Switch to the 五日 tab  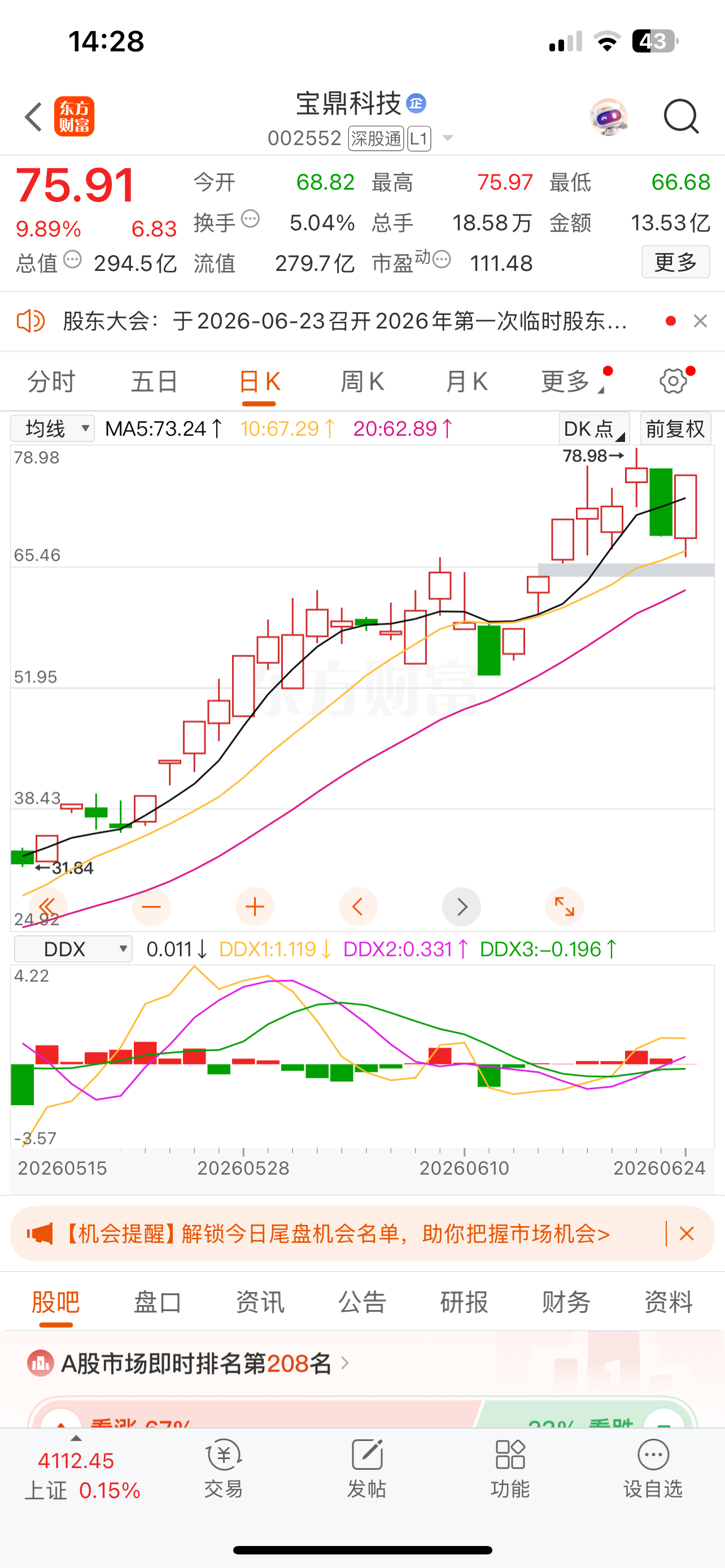[x=155, y=382]
